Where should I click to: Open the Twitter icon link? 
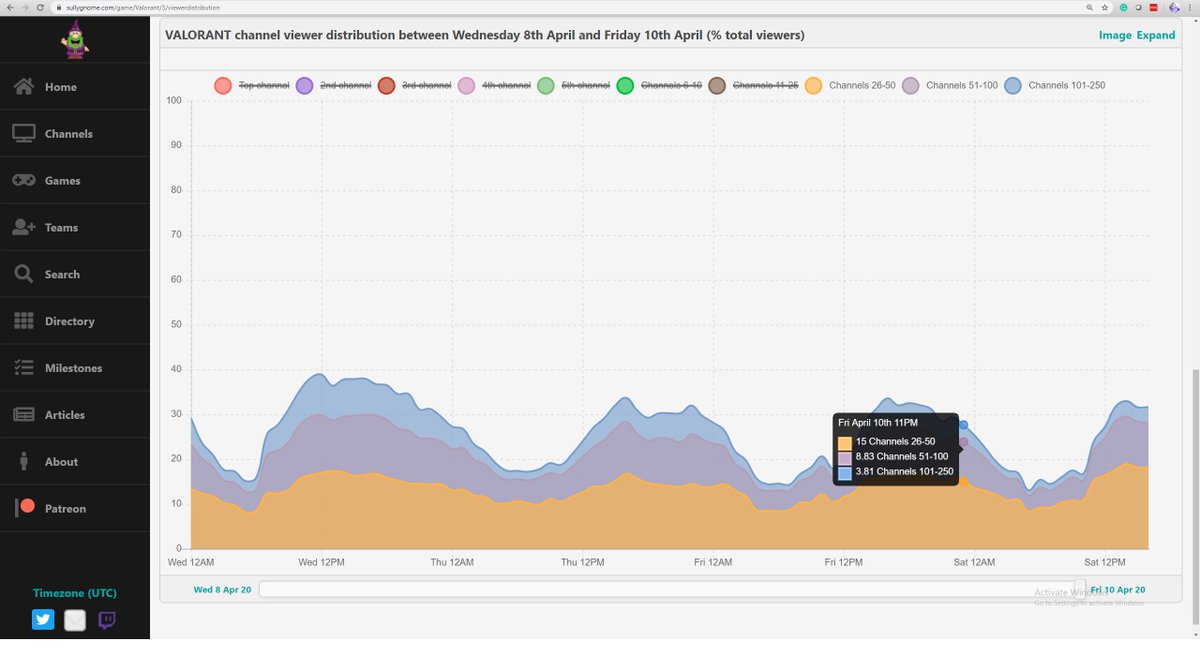(x=43, y=620)
